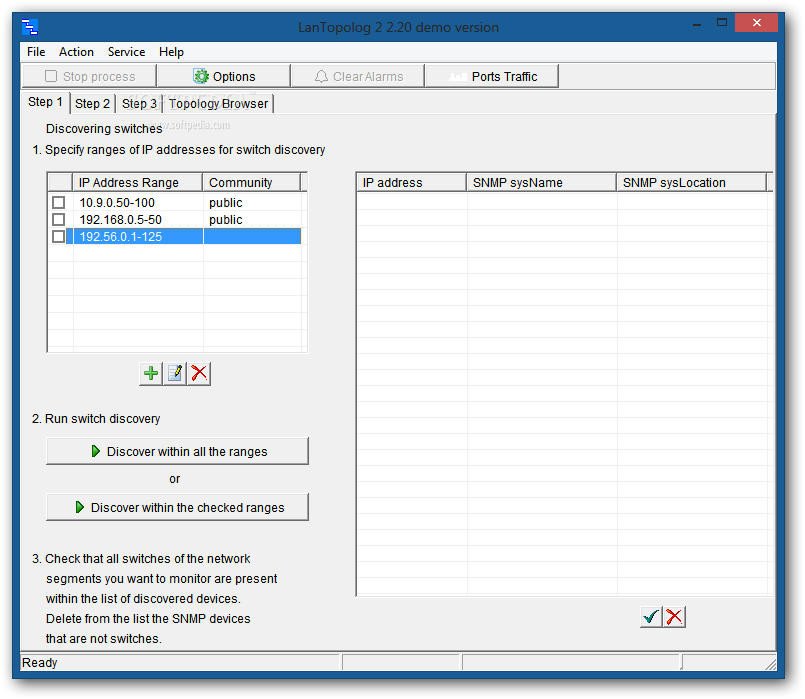
Task: Open the Action menu
Action: point(76,52)
